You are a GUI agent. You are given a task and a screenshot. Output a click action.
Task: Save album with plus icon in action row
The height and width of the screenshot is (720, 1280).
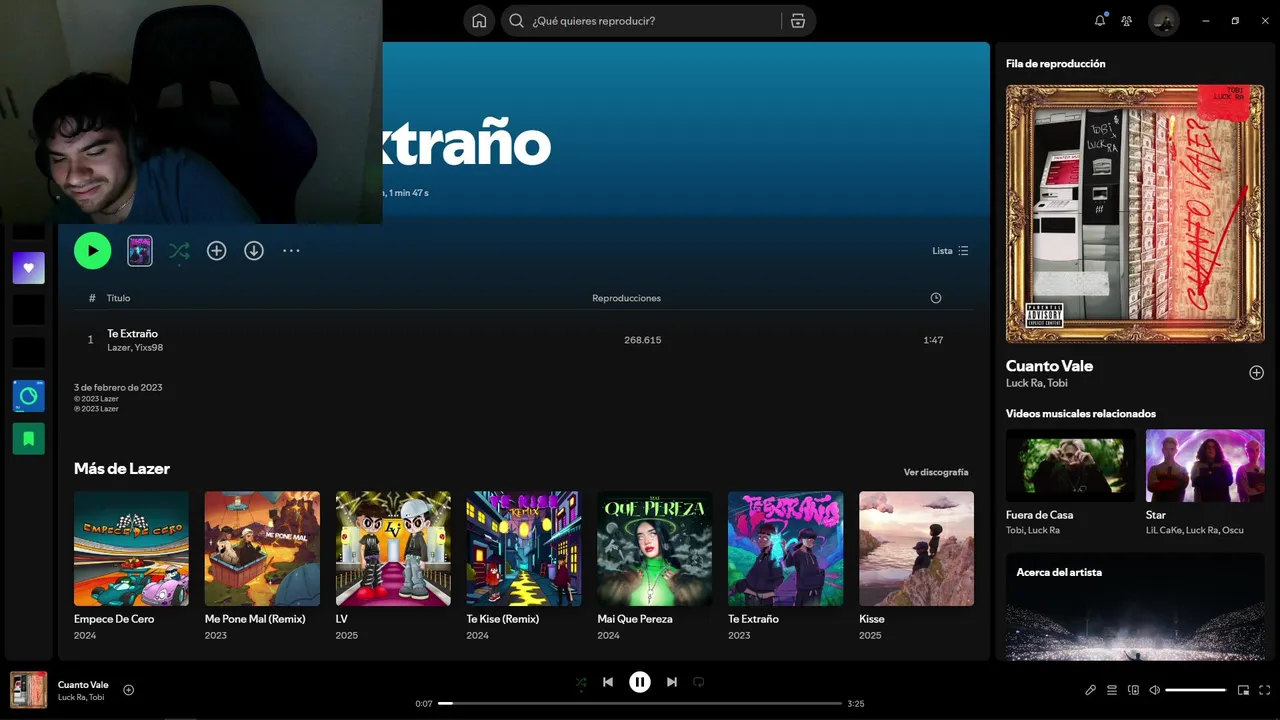217,251
